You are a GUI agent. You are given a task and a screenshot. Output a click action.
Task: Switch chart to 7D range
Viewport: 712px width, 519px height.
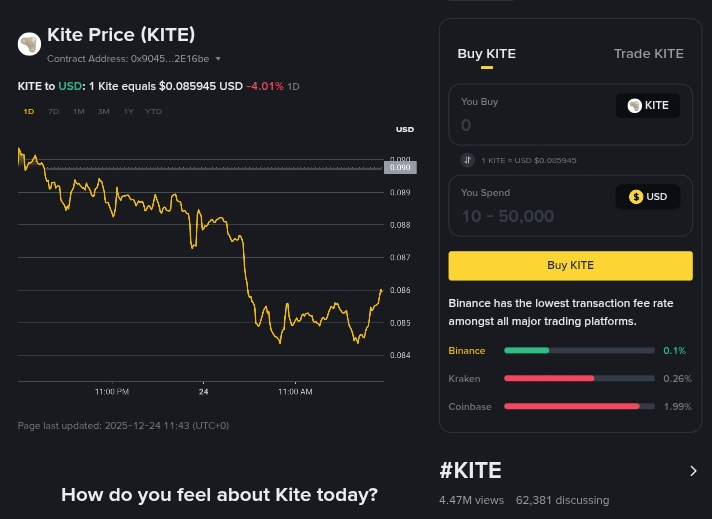point(54,111)
